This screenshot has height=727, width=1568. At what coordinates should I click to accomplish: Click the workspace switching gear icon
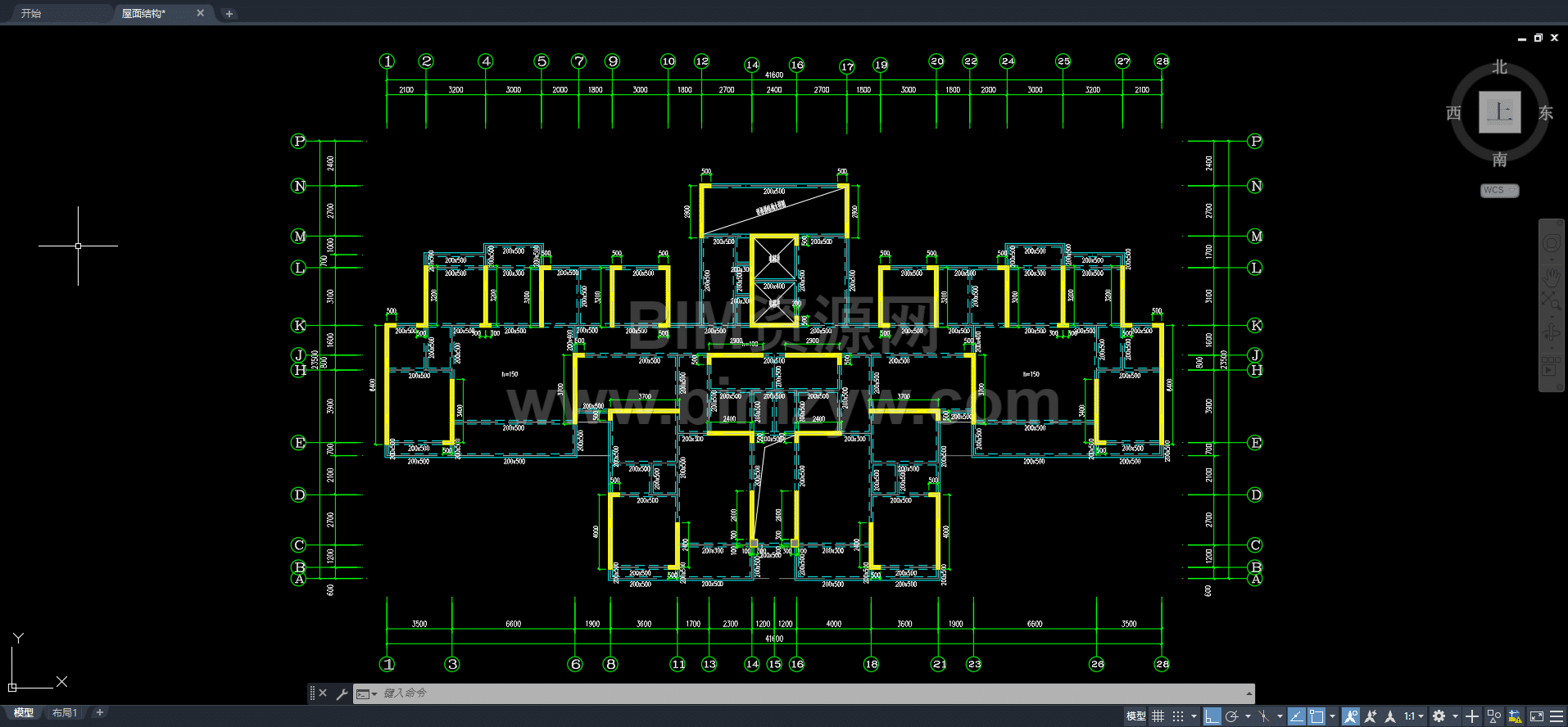pyautogui.click(x=1439, y=716)
